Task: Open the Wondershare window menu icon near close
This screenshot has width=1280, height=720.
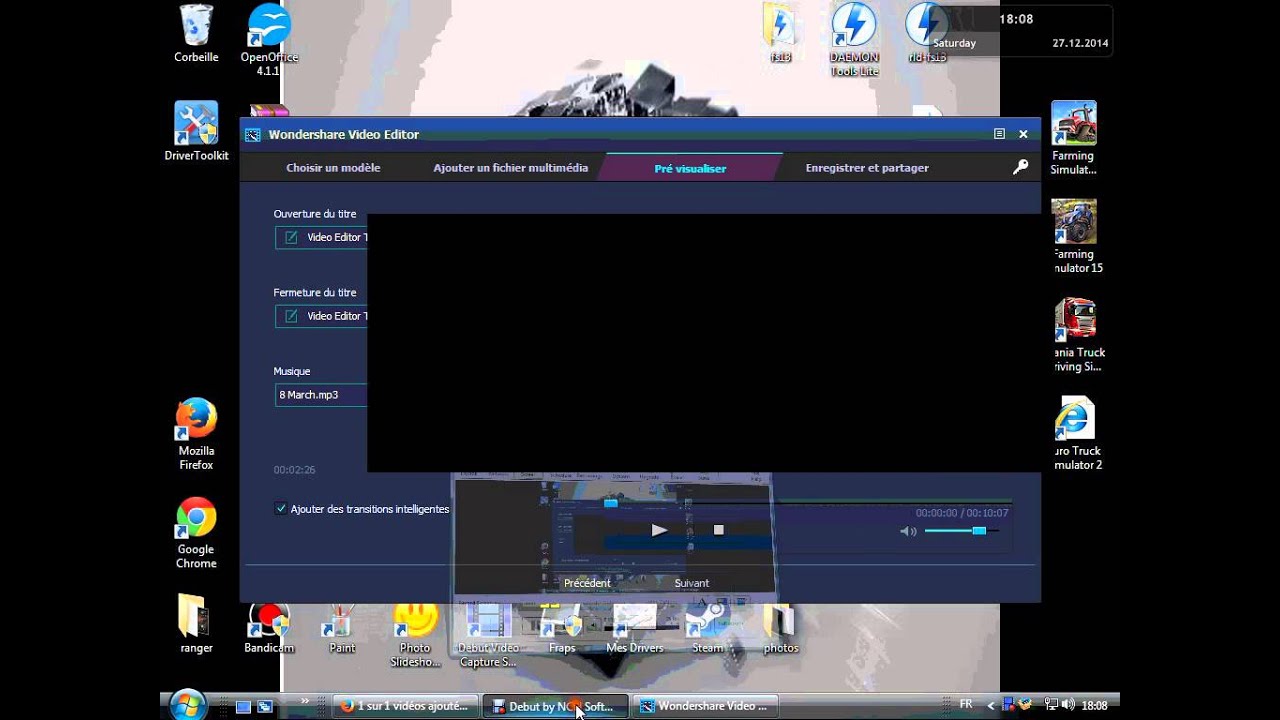Action: 999,134
